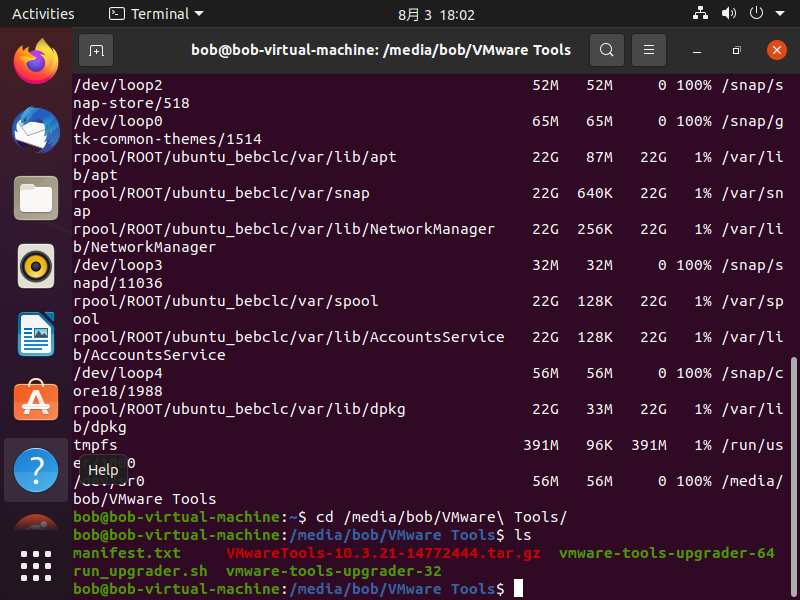
Task: Open the Activities overview
Action: click(43, 14)
